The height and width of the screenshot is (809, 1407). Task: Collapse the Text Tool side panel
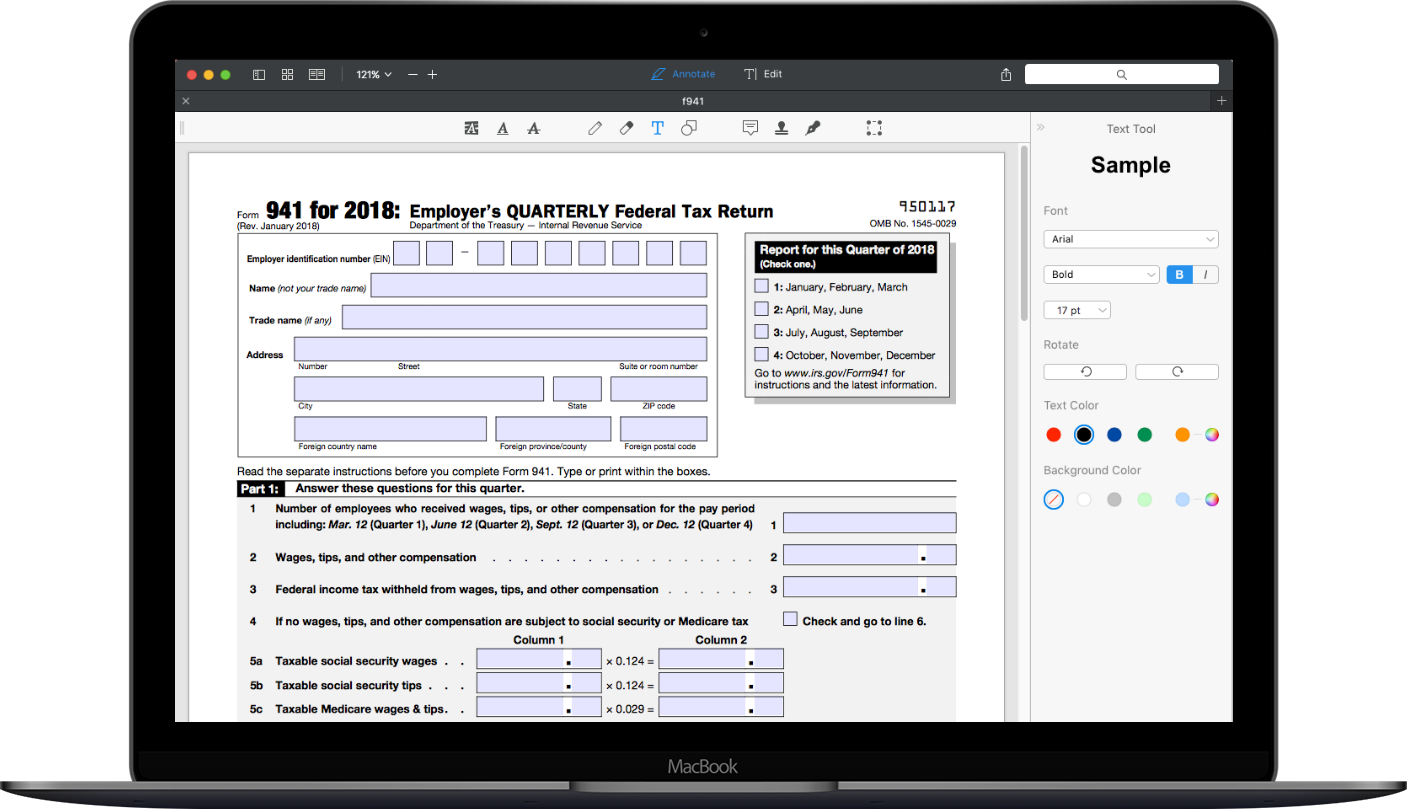(x=1041, y=128)
